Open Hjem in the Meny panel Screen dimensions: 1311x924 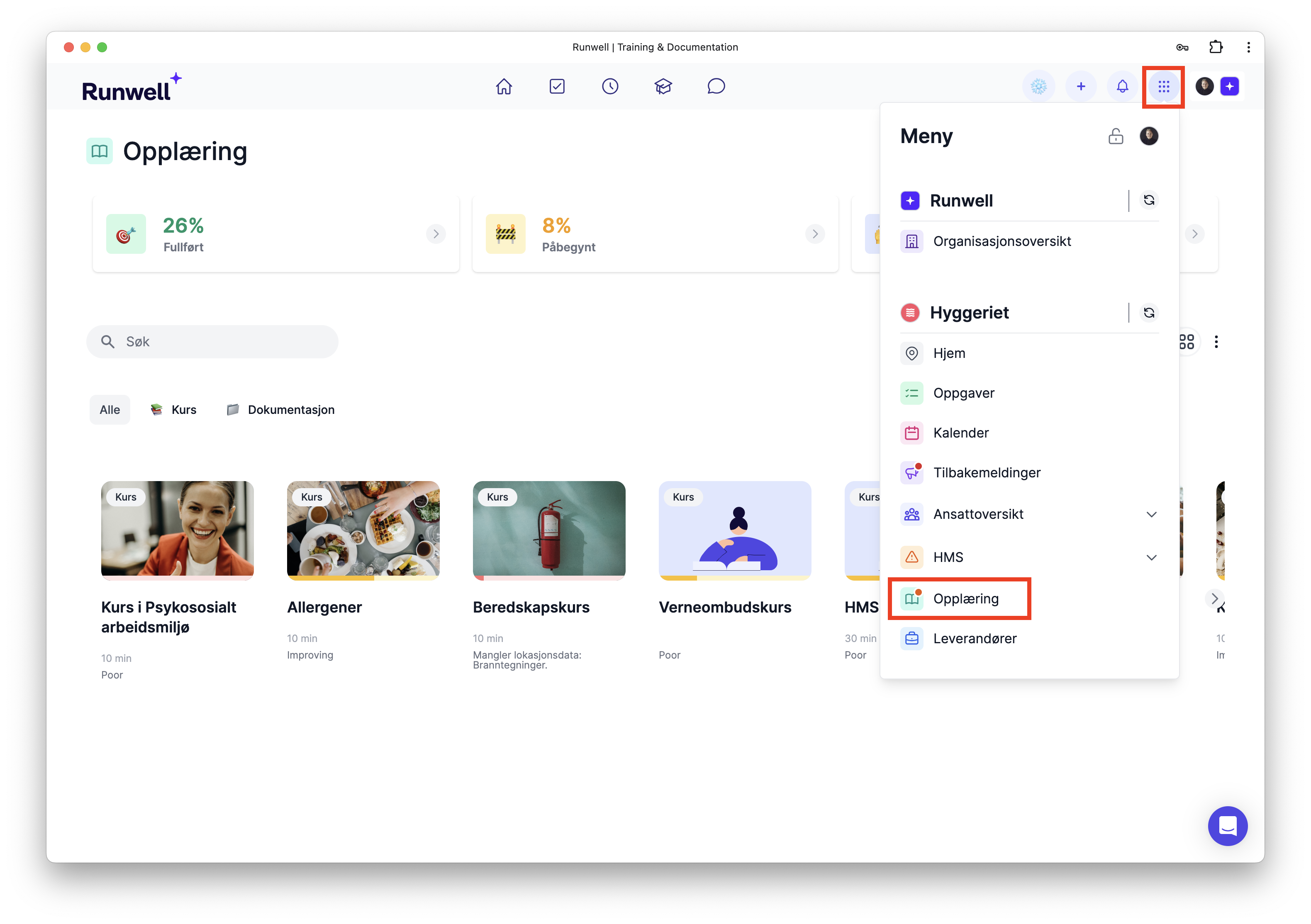(1029, 353)
